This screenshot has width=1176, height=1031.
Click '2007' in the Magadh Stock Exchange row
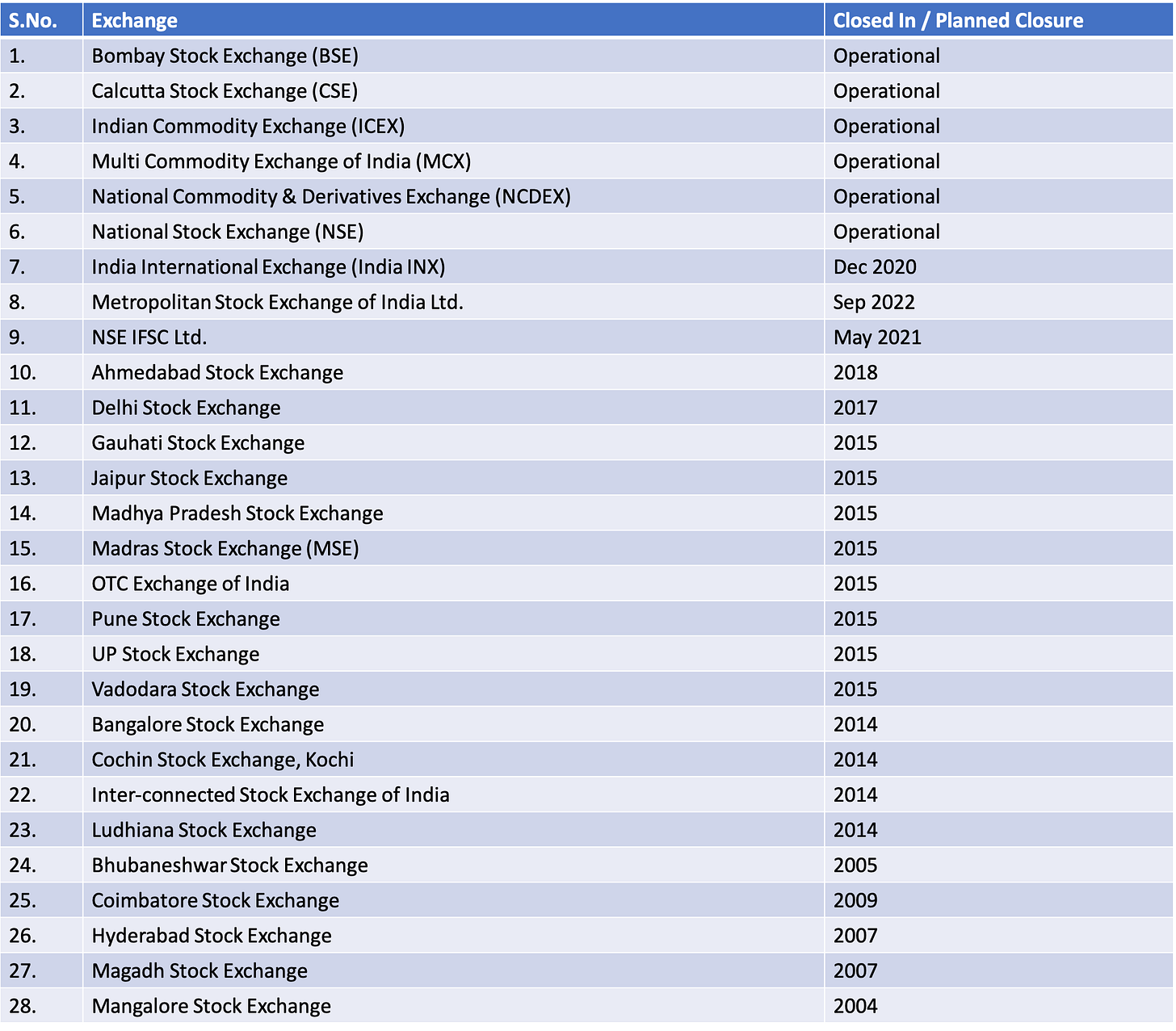tap(855, 970)
